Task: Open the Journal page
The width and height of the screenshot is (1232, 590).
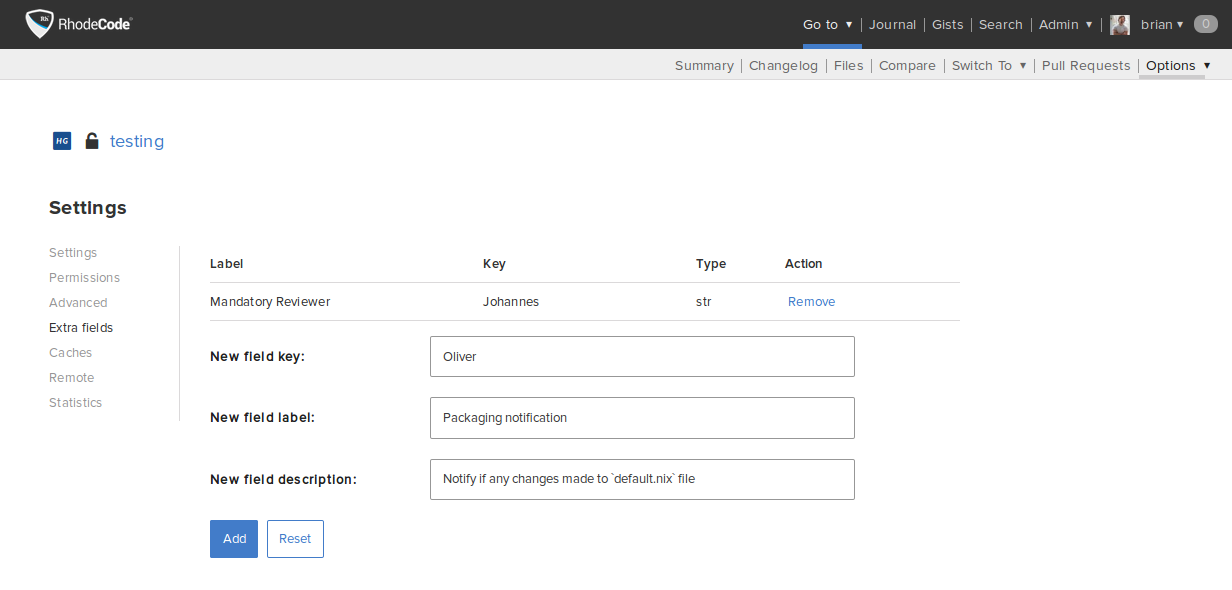Action: coord(892,25)
